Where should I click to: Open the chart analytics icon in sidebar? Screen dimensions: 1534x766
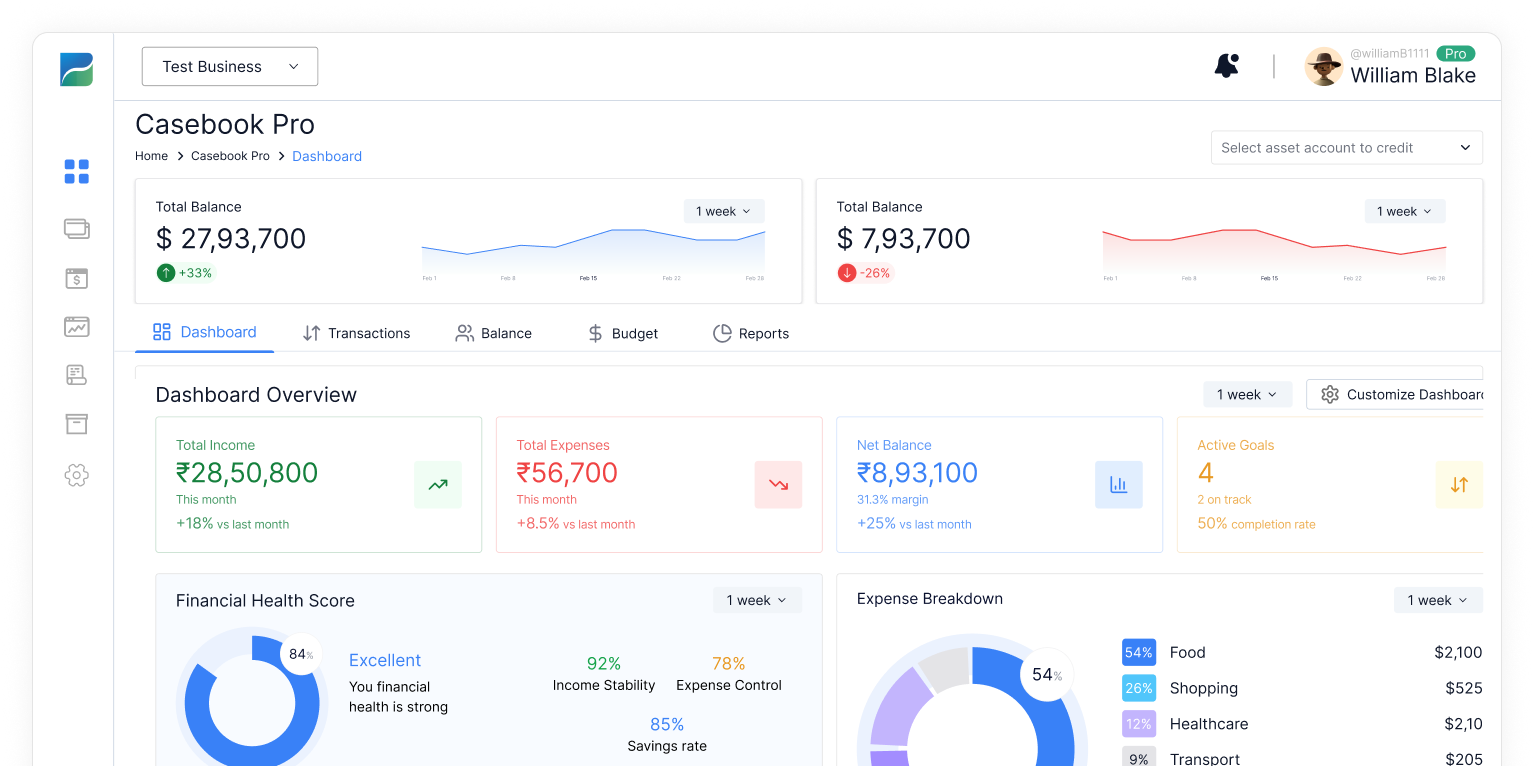coord(77,326)
